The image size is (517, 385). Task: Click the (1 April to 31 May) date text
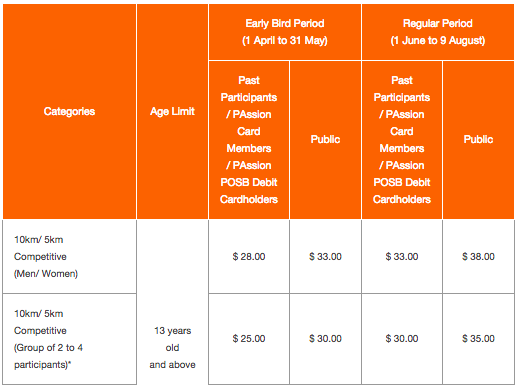click(285, 41)
